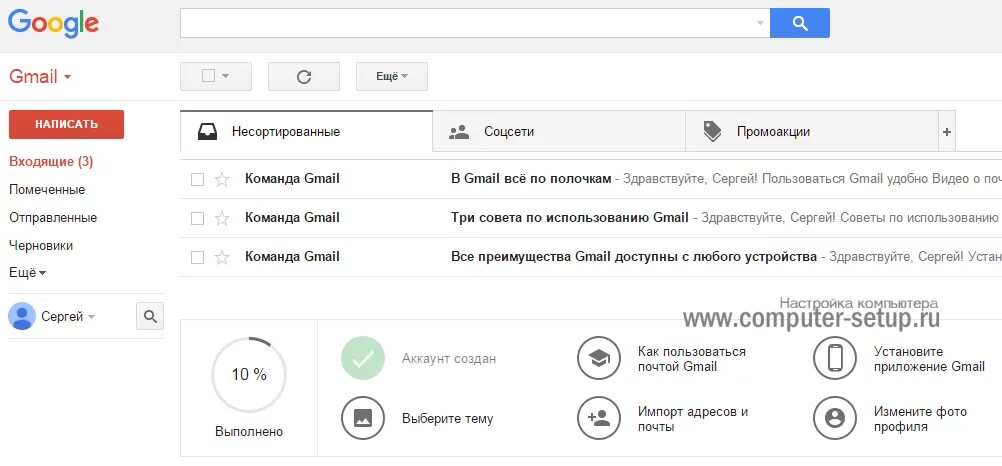Click the picture icon for Выберите тему

click(x=363, y=418)
